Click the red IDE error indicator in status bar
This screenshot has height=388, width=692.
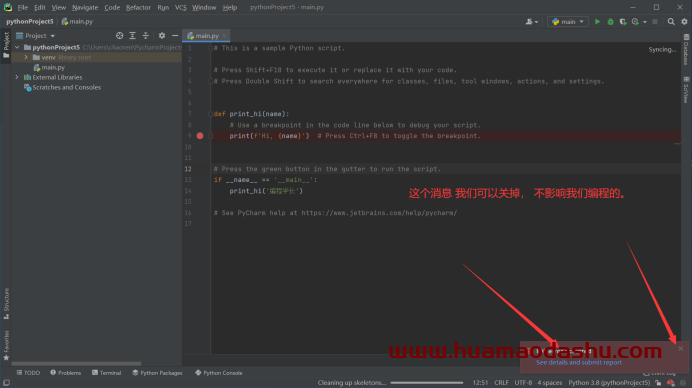[671, 383]
